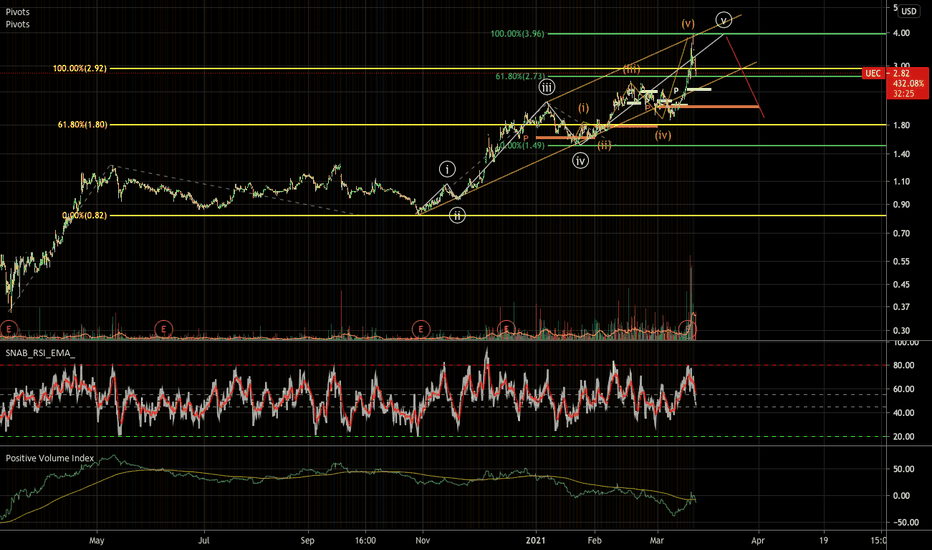This screenshot has width=932, height=550.
Task: Click the 0.70 price axis value
Action: (901, 233)
